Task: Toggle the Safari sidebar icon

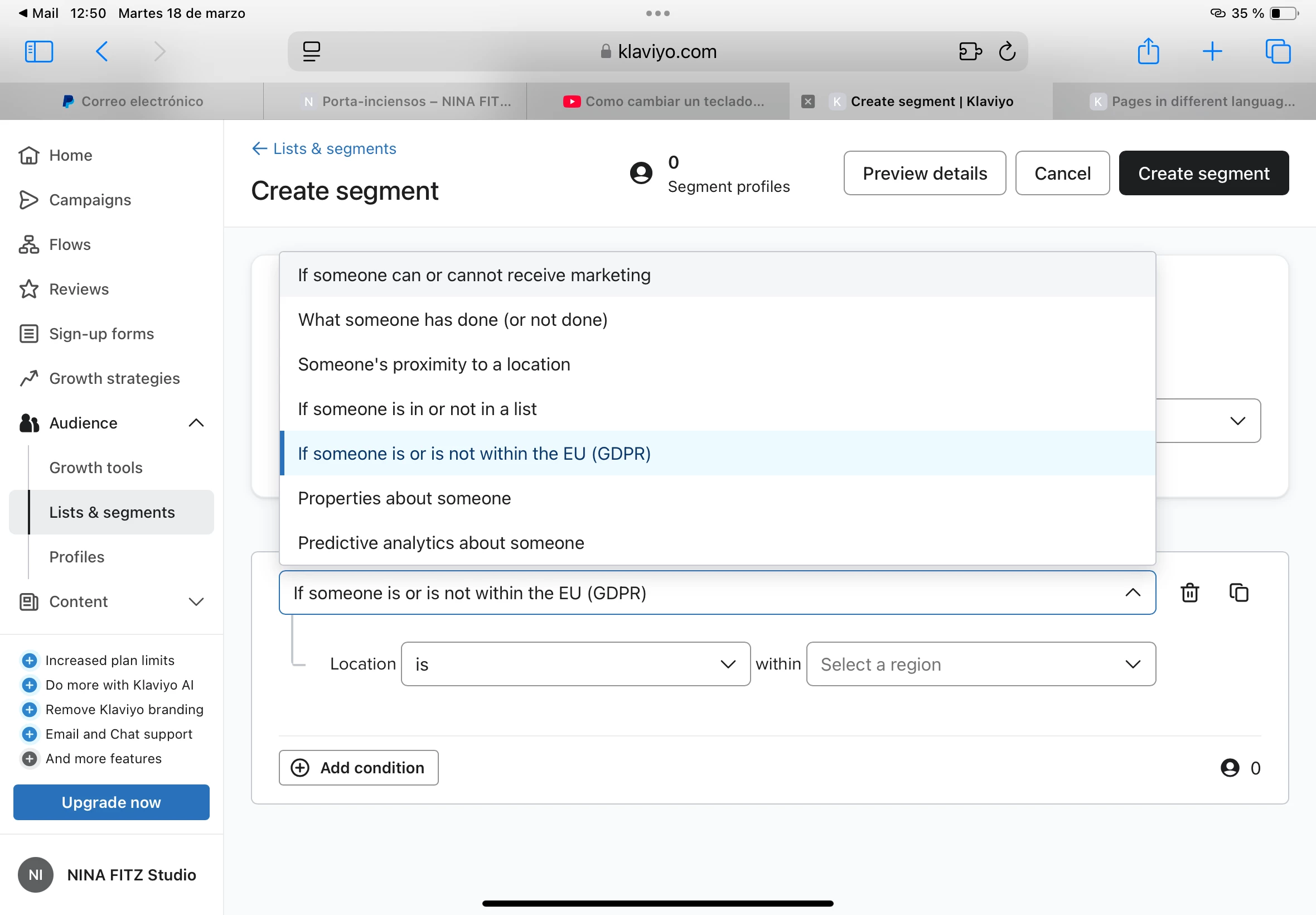Action: coord(39,51)
